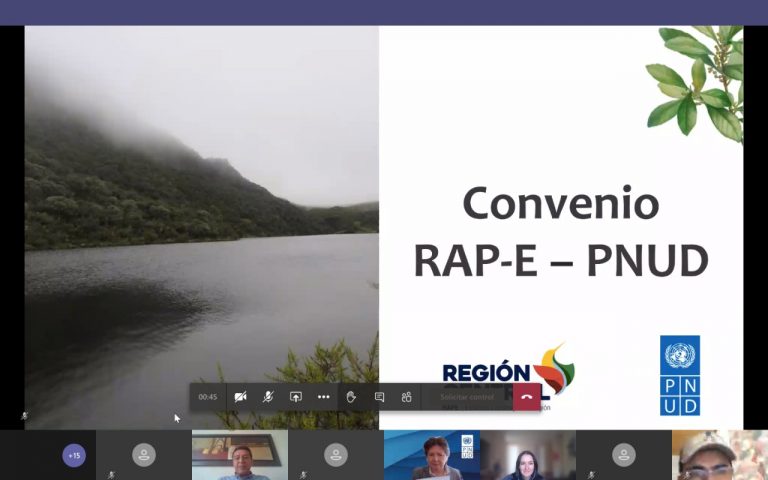
Task: Raise your hand in the meeting
Action: (351, 397)
